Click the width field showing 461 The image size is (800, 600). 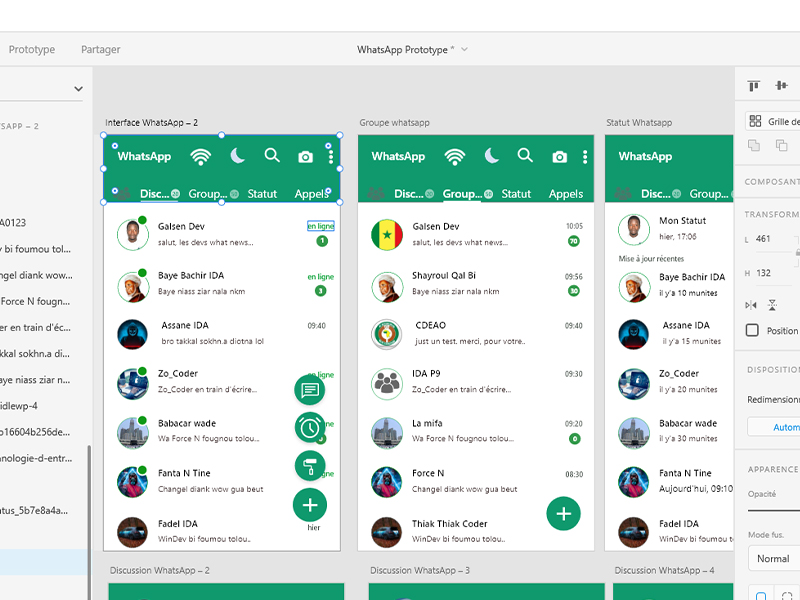point(769,239)
